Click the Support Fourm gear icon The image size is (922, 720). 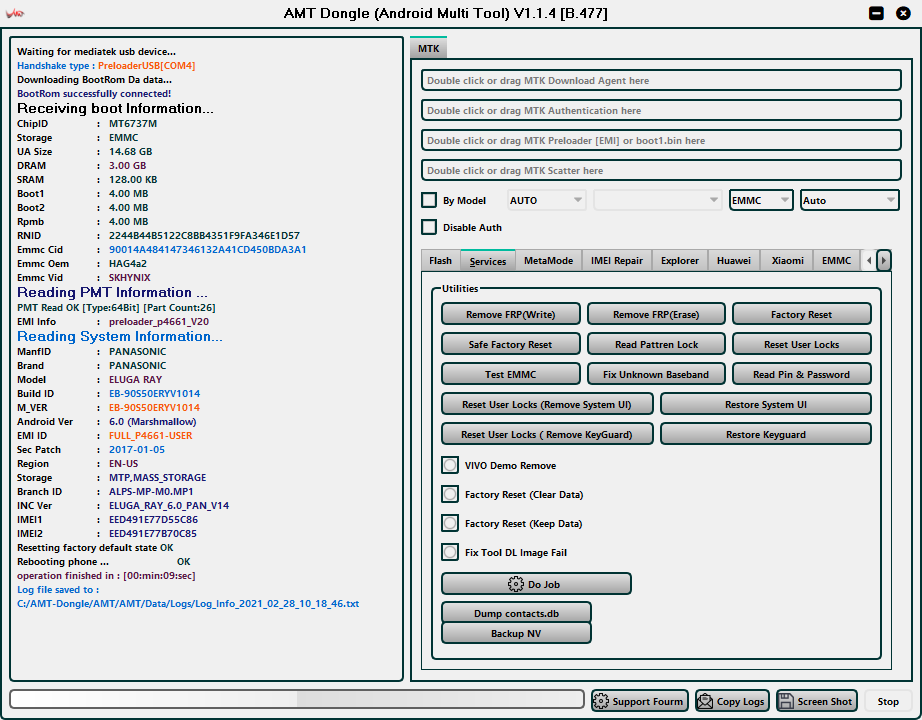(601, 701)
